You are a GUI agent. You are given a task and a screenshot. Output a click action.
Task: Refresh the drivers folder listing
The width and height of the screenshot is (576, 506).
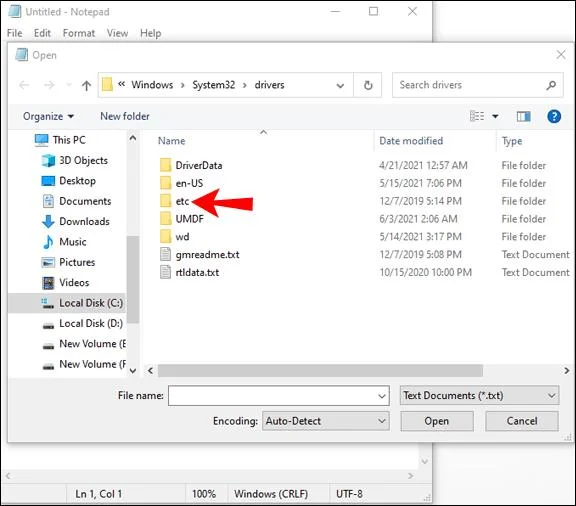coord(368,85)
